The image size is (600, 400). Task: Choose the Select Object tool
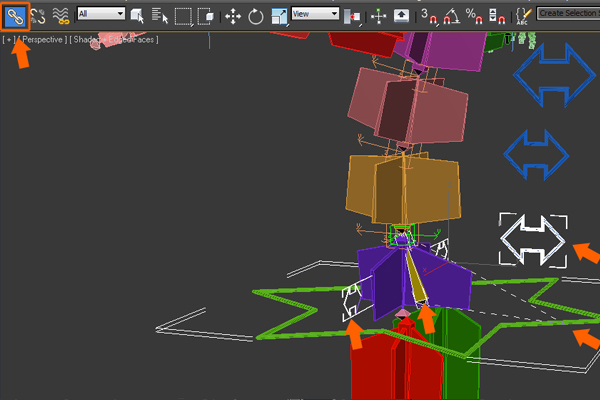[137, 16]
